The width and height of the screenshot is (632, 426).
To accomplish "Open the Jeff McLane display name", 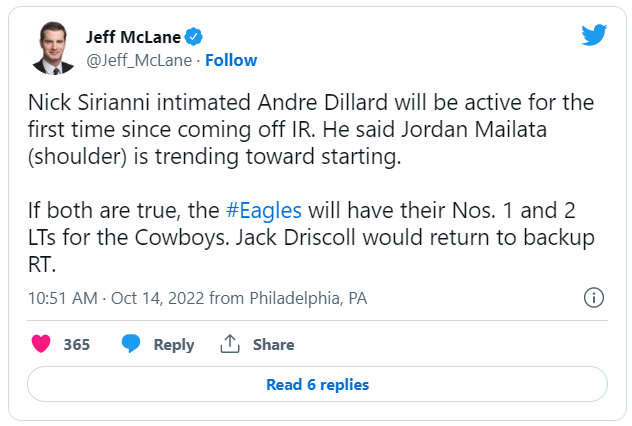I will [135, 37].
